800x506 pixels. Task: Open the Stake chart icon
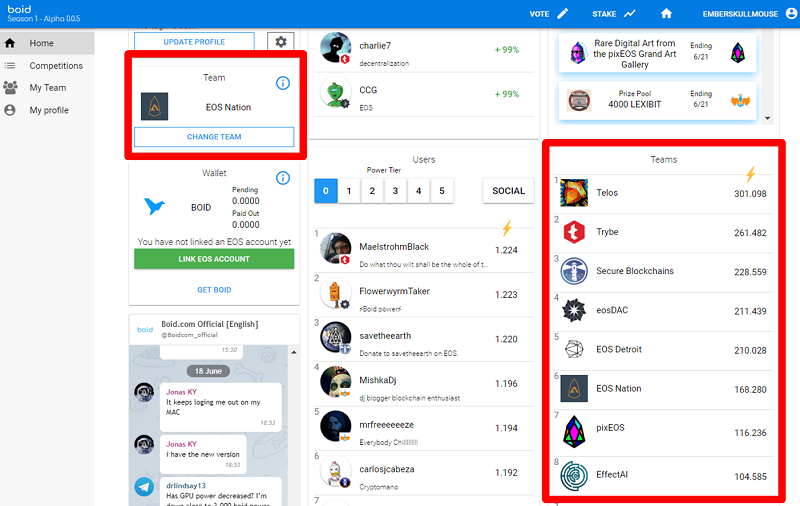pyautogui.click(x=630, y=14)
